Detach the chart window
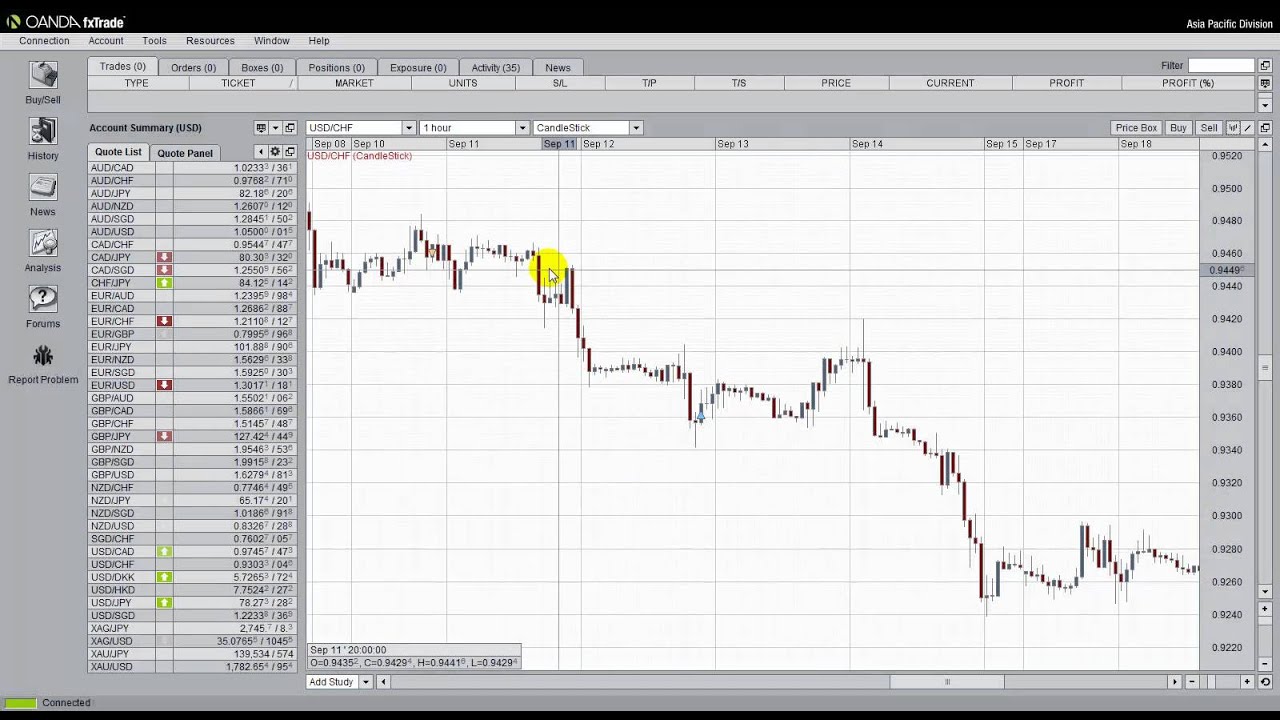1280x720 pixels. click(x=1265, y=128)
